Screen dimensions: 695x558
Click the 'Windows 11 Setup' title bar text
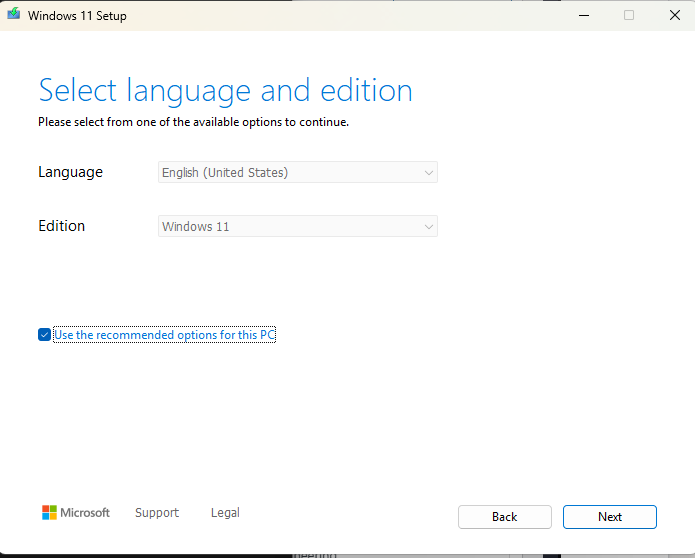77,16
